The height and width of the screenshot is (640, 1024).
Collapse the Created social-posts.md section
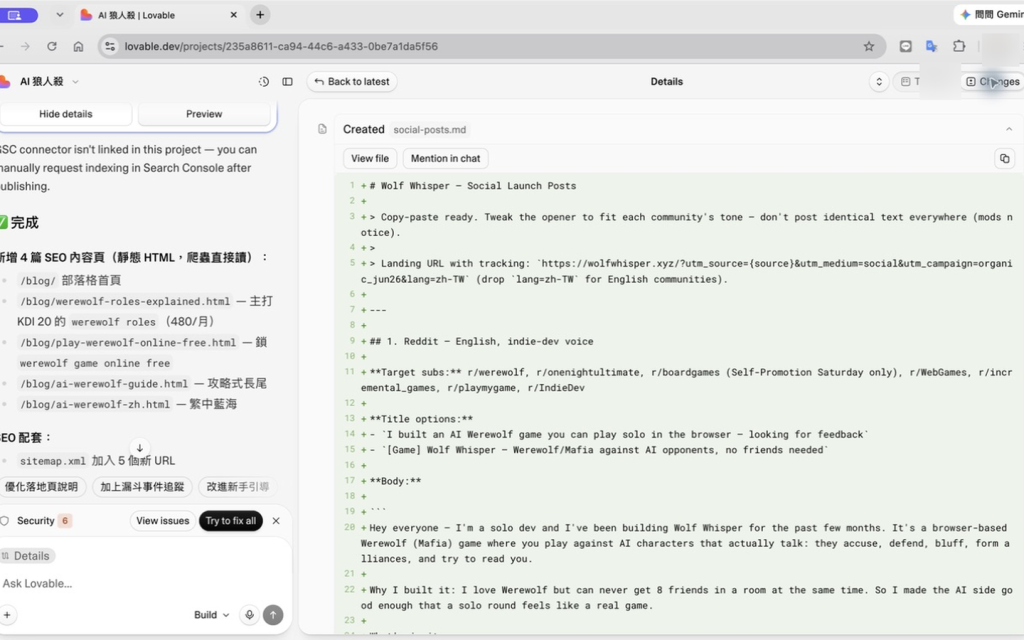pyautogui.click(x=1009, y=129)
